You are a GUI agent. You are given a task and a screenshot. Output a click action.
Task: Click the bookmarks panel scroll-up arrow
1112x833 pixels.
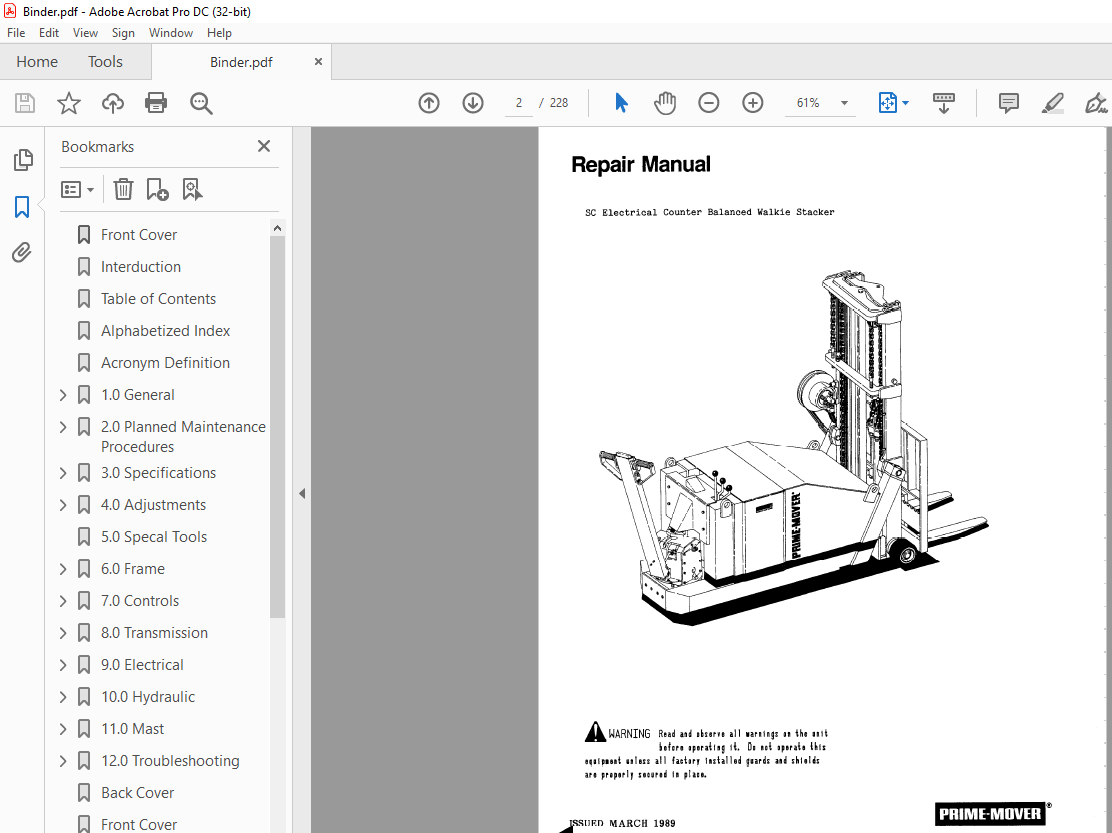coord(277,228)
